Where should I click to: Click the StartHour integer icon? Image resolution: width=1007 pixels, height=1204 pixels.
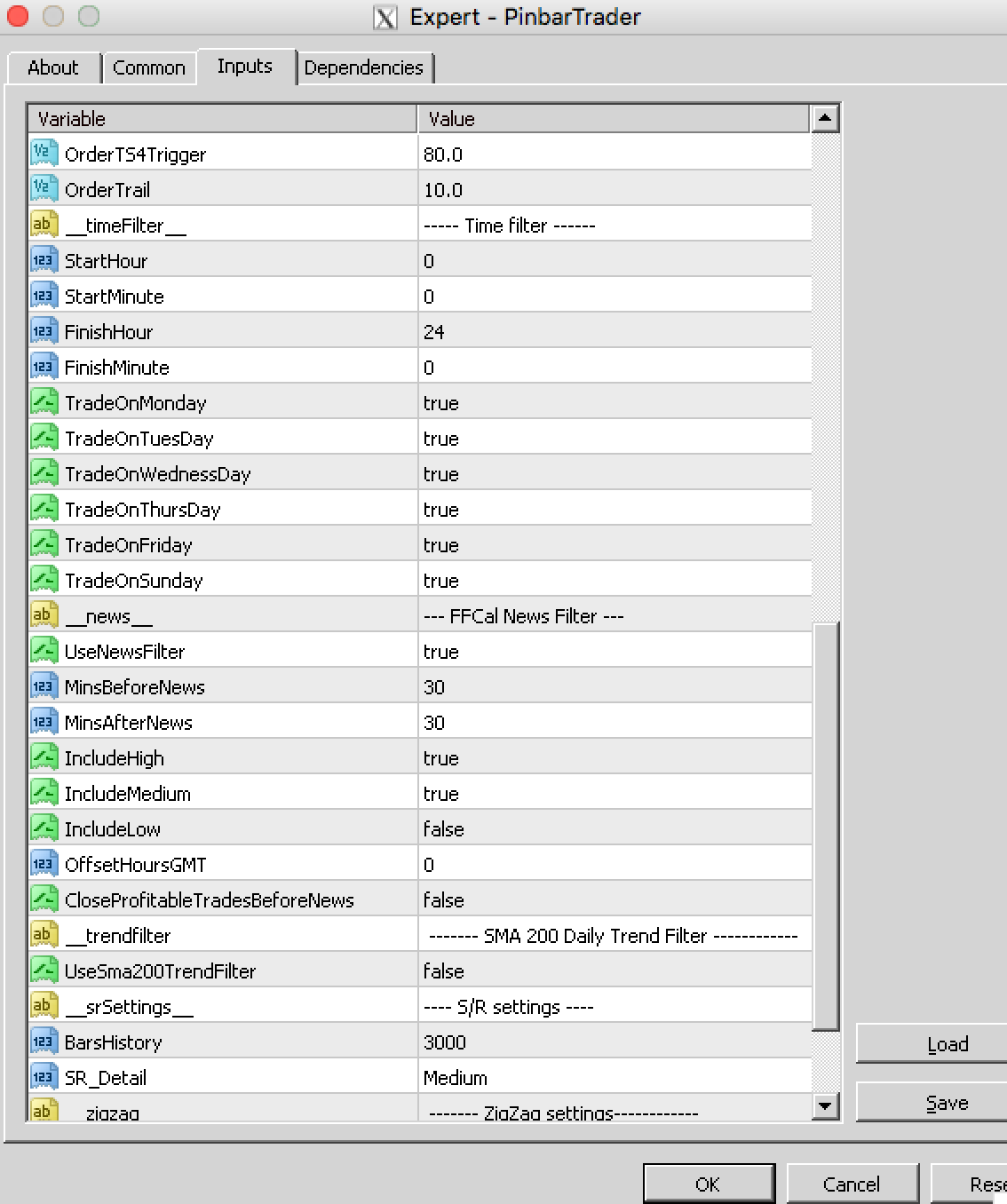click(x=44, y=259)
